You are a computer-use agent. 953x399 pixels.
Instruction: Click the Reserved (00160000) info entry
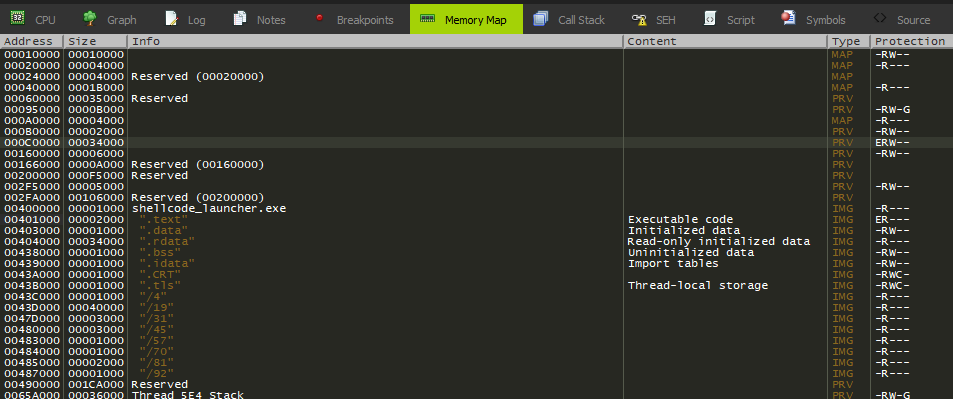coord(198,165)
